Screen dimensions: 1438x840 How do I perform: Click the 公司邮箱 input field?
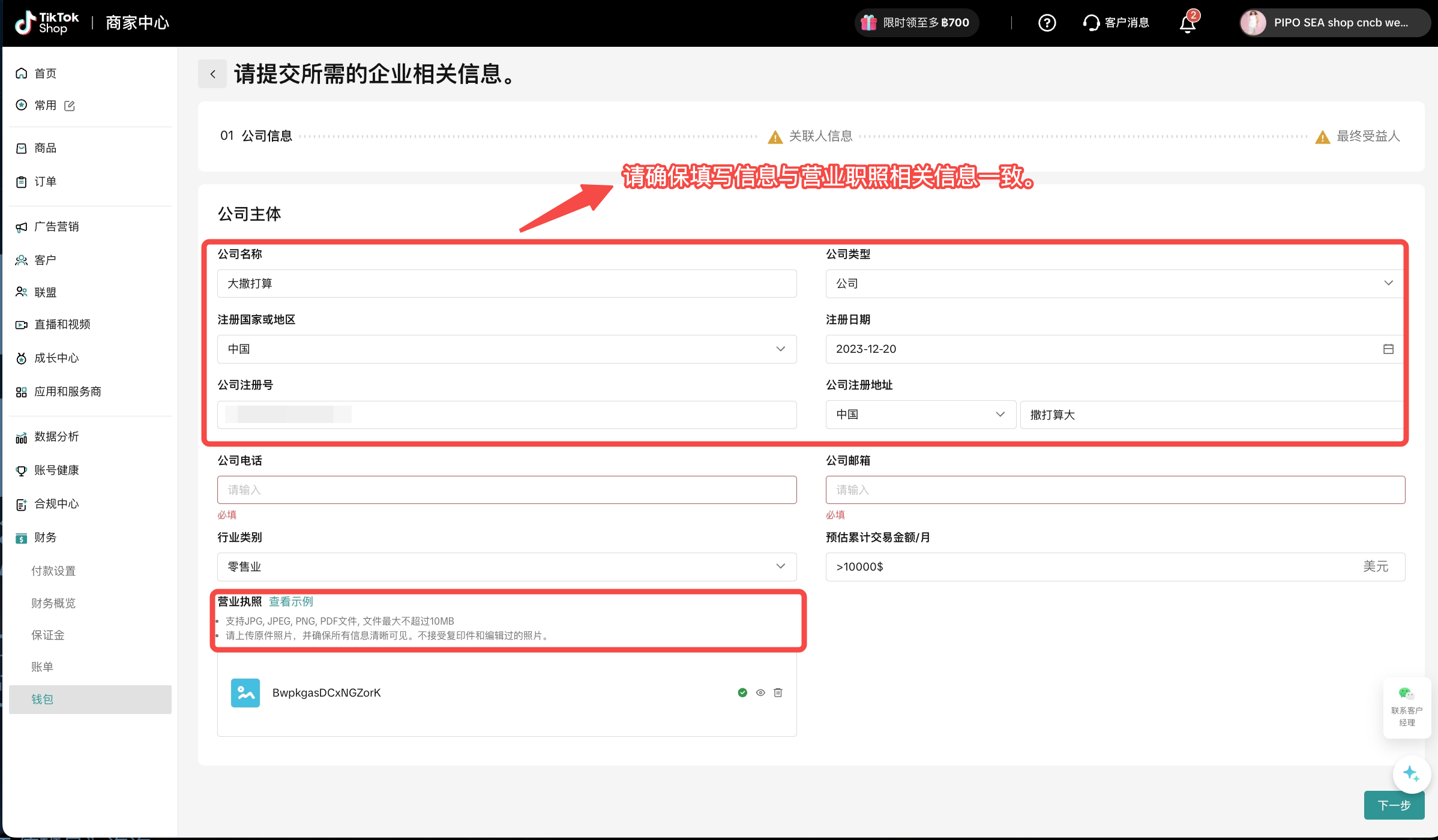tap(1115, 490)
